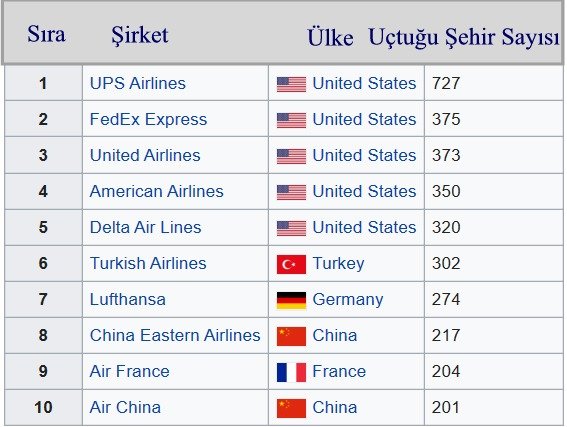The image size is (567, 427).
Task: Follow the Lufthansa link
Action: click(128, 299)
